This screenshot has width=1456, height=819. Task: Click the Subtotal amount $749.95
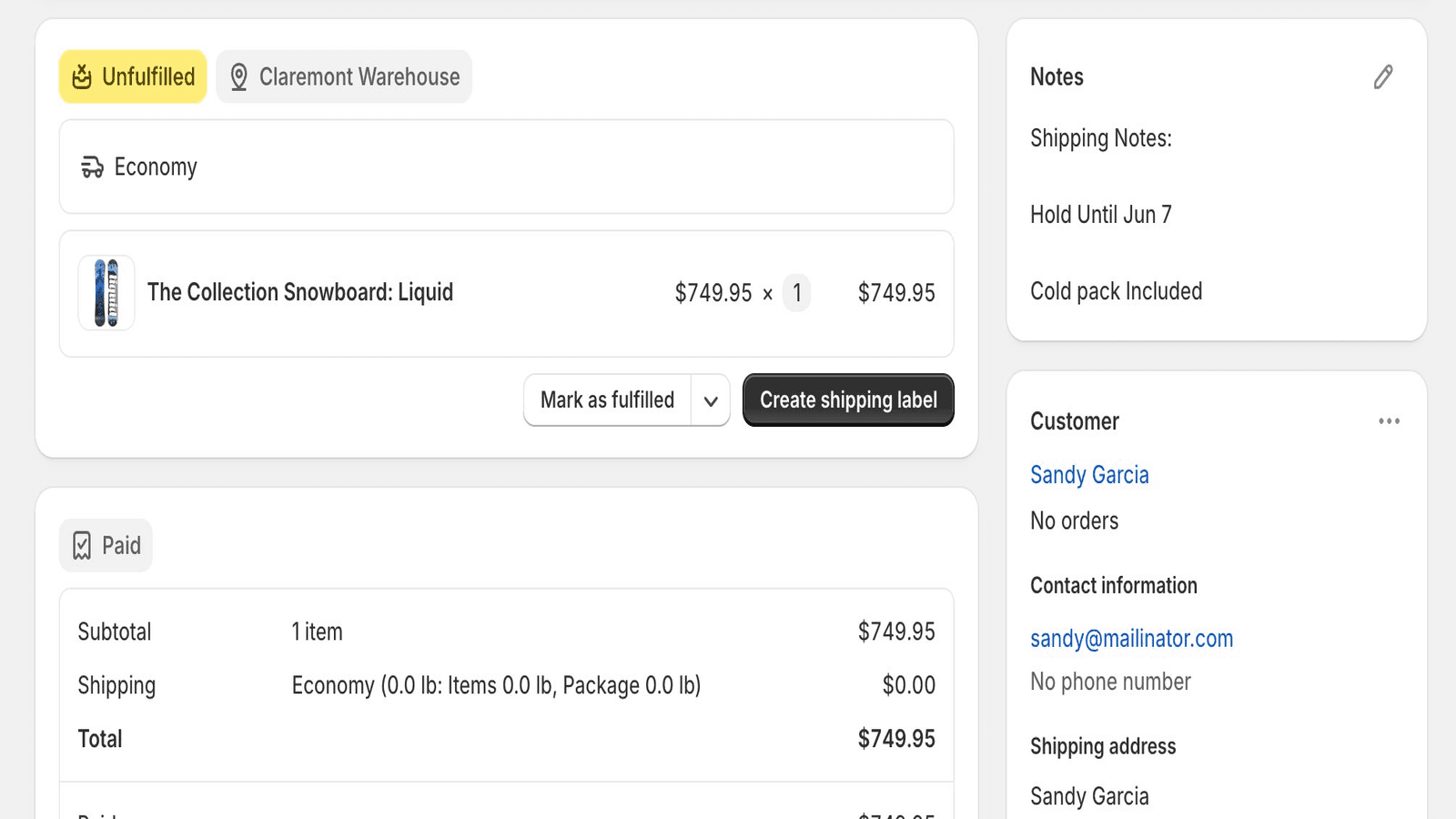896,632
